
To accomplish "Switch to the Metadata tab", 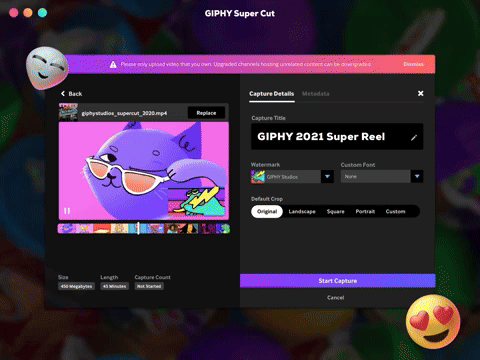I will 316,94.
